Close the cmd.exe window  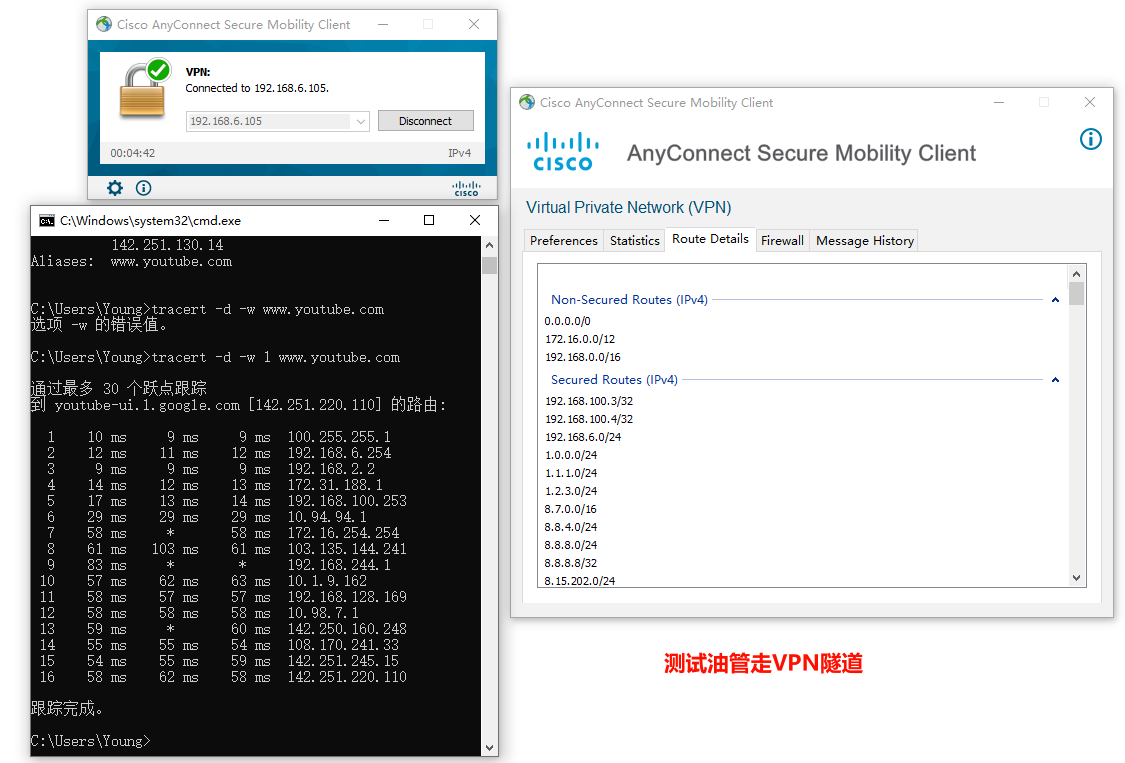pos(474,220)
